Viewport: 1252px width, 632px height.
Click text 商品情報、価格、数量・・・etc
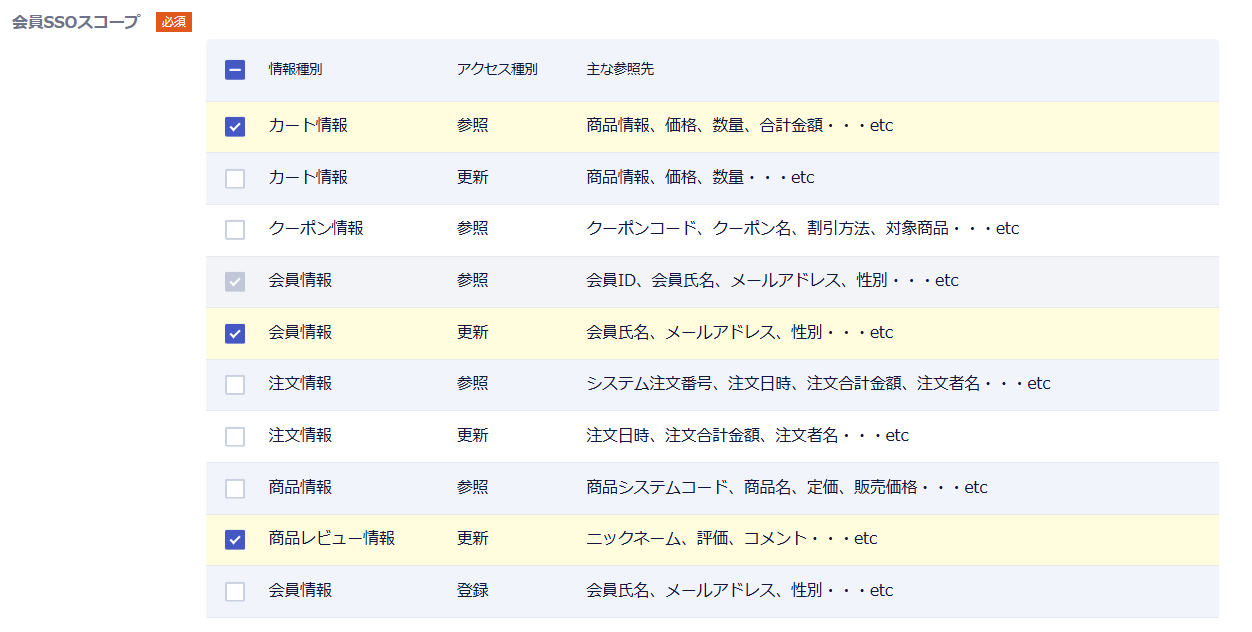(x=701, y=178)
